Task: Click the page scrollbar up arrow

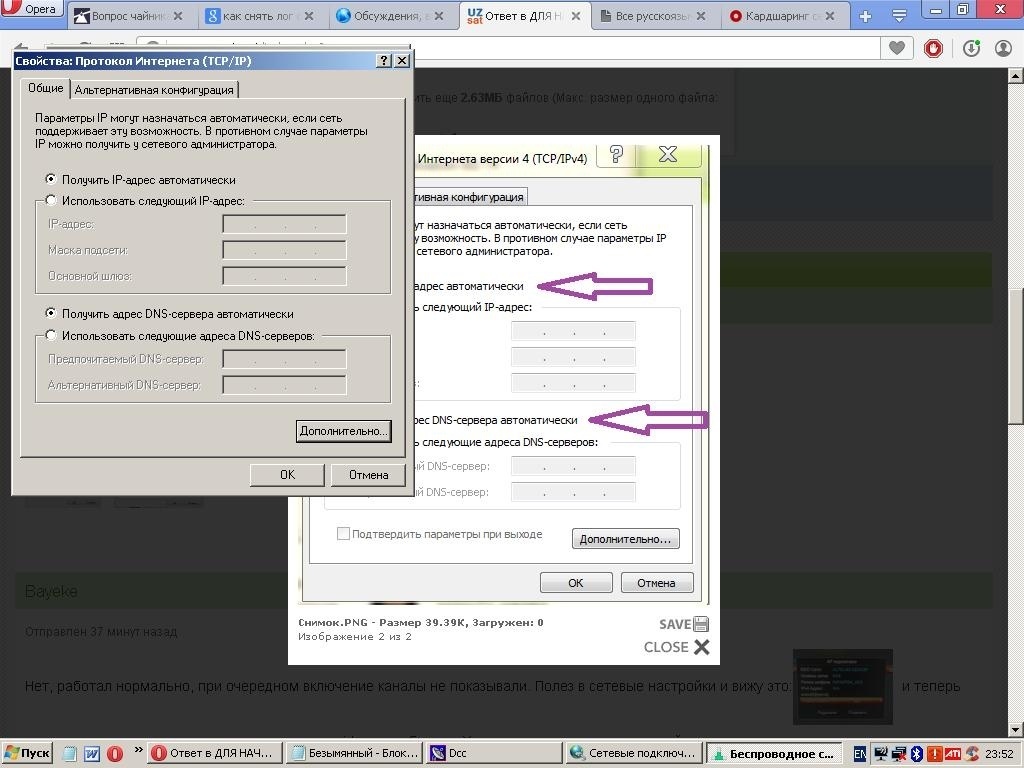Action: click(1016, 76)
